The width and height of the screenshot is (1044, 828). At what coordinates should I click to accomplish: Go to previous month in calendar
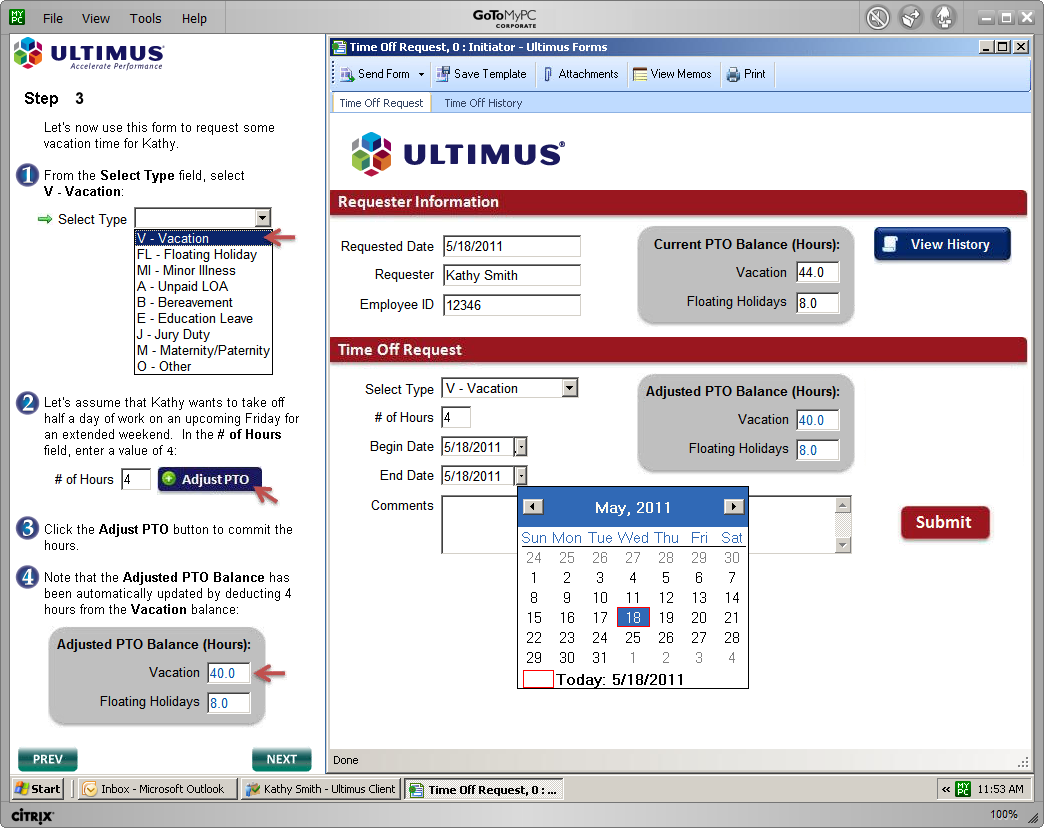pyautogui.click(x=533, y=507)
